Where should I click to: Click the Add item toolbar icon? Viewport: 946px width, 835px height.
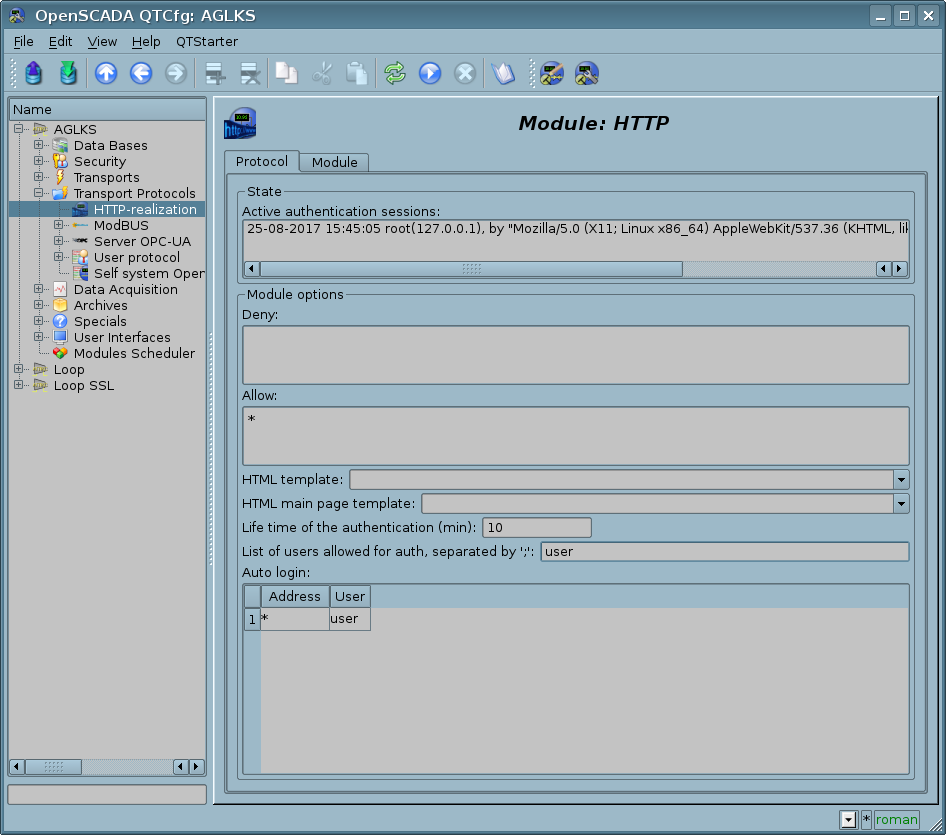coord(214,73)
